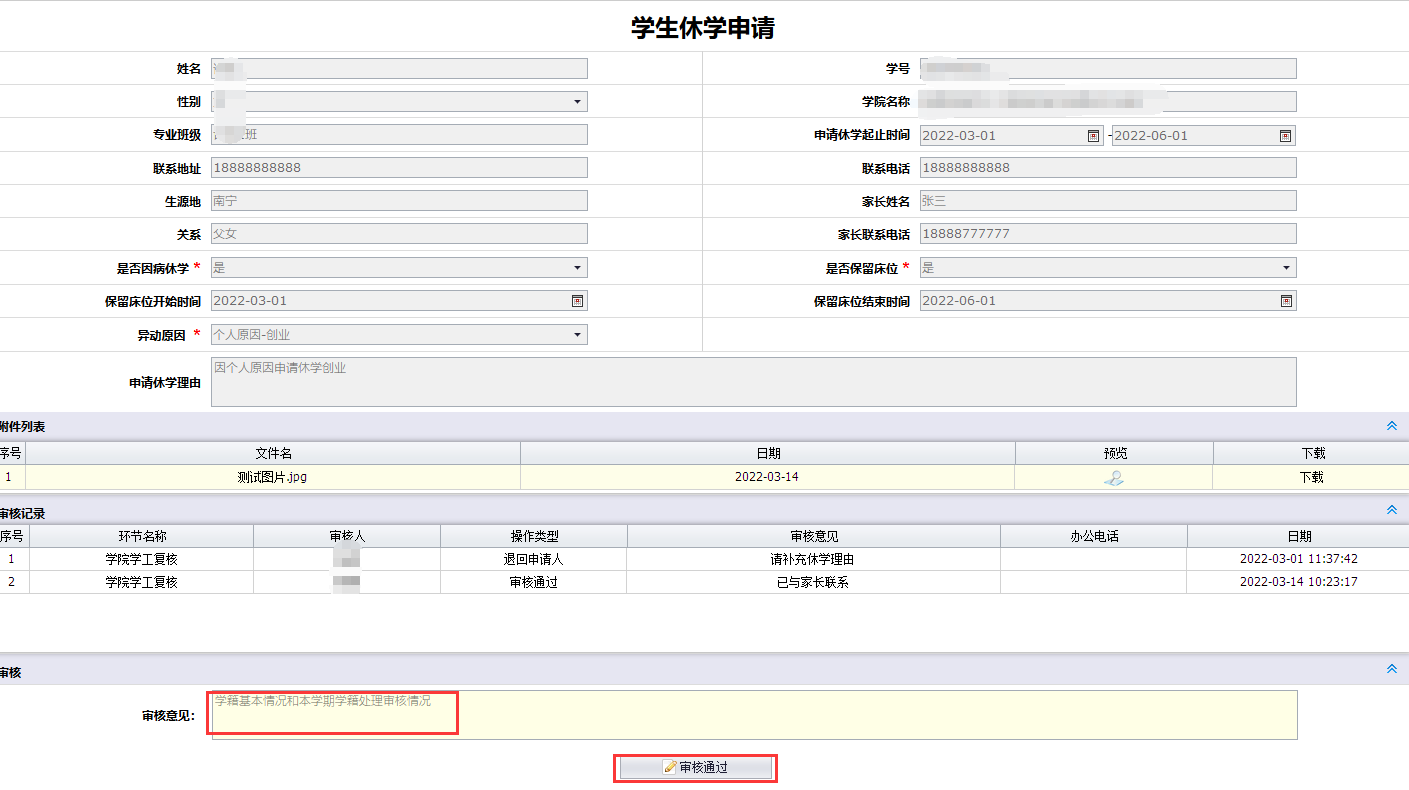This screenshot has width=1409, height=790.
Task: Click the 文件名 column header
Action: [x=273, y=454]
